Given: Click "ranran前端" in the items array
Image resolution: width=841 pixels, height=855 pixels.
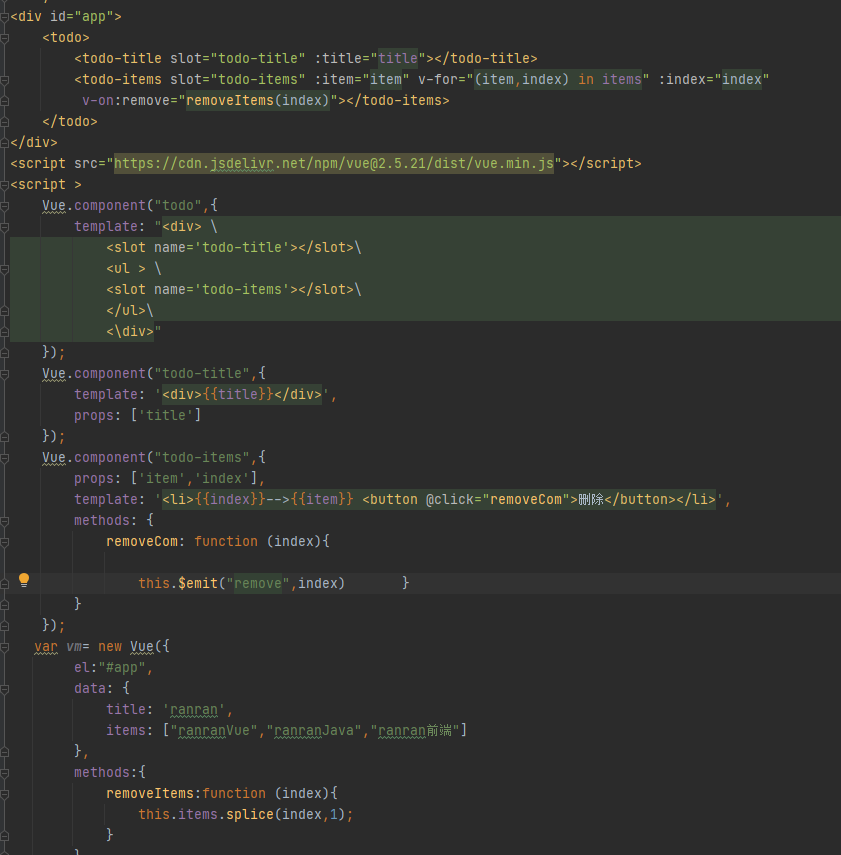Looking at the screenshot, I should coord(415,731).
